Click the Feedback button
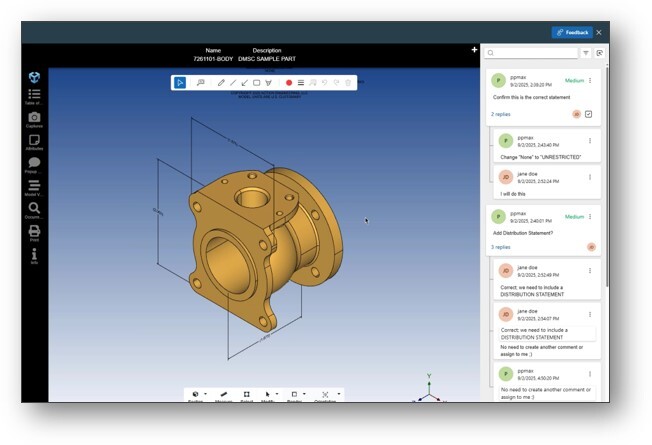The width and height of the screenshot is (652, 445). tap(572, 32)
